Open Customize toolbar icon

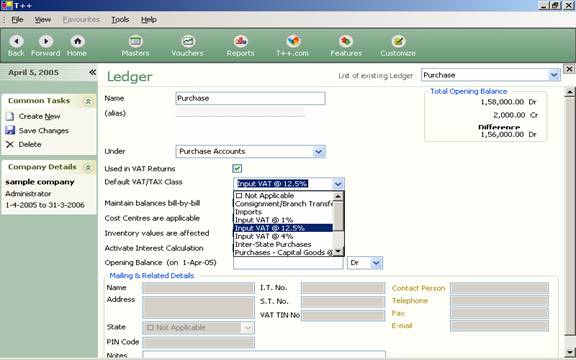(x=398, y=41)
